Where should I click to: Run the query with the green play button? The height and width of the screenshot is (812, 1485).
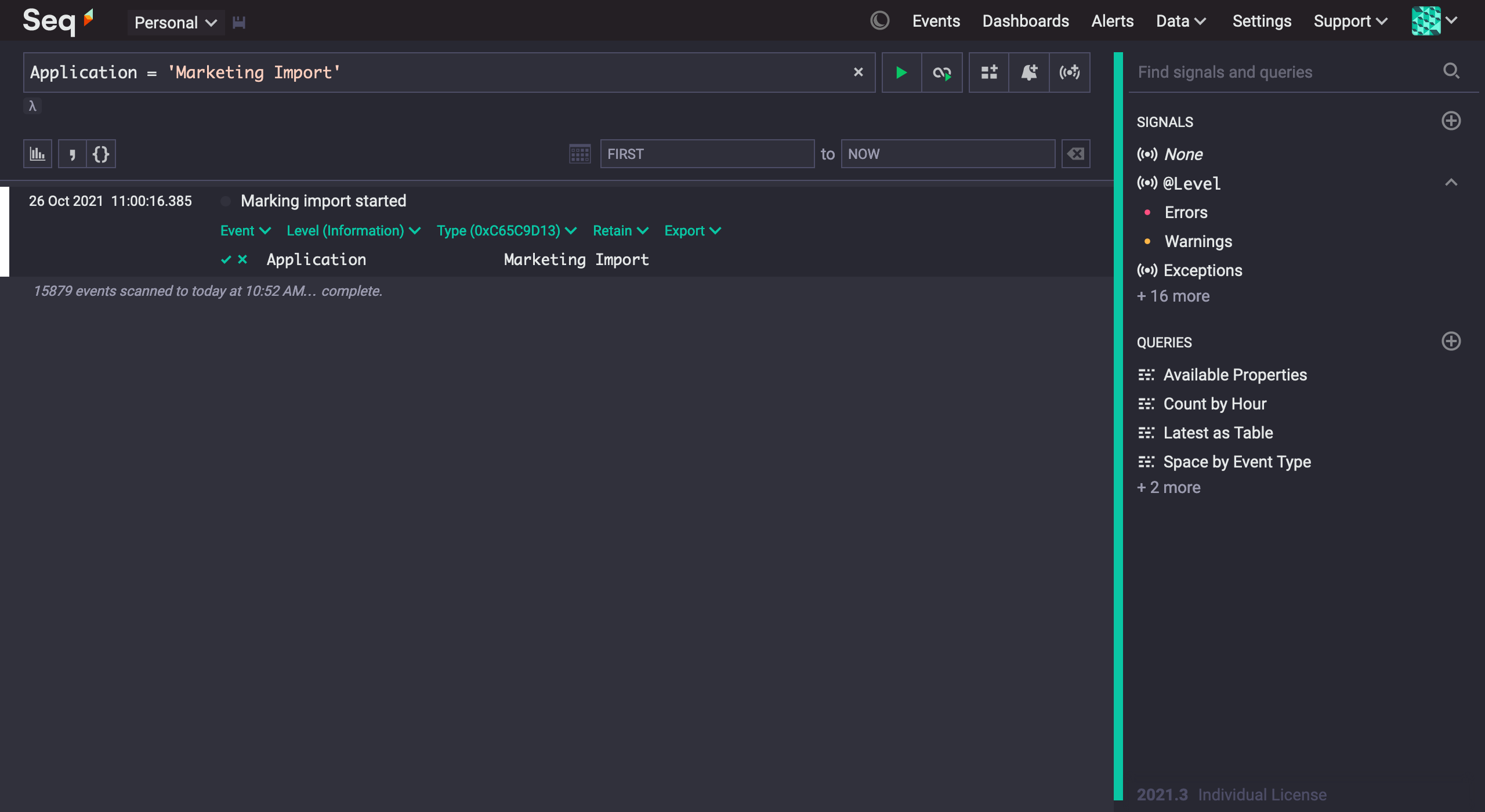tap(901, 72)
